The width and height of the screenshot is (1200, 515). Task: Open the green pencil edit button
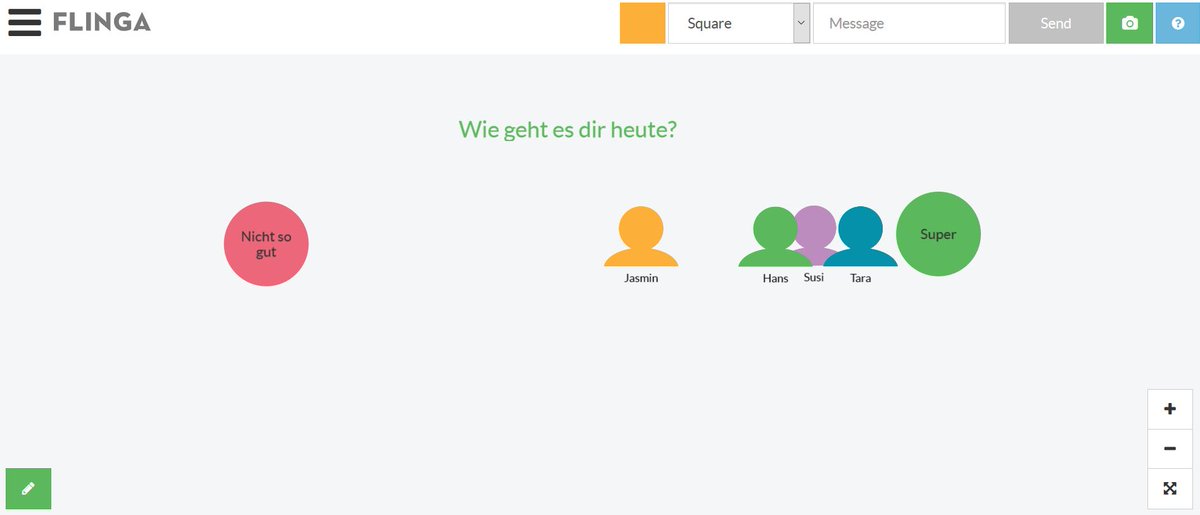[x=28, y=489]
